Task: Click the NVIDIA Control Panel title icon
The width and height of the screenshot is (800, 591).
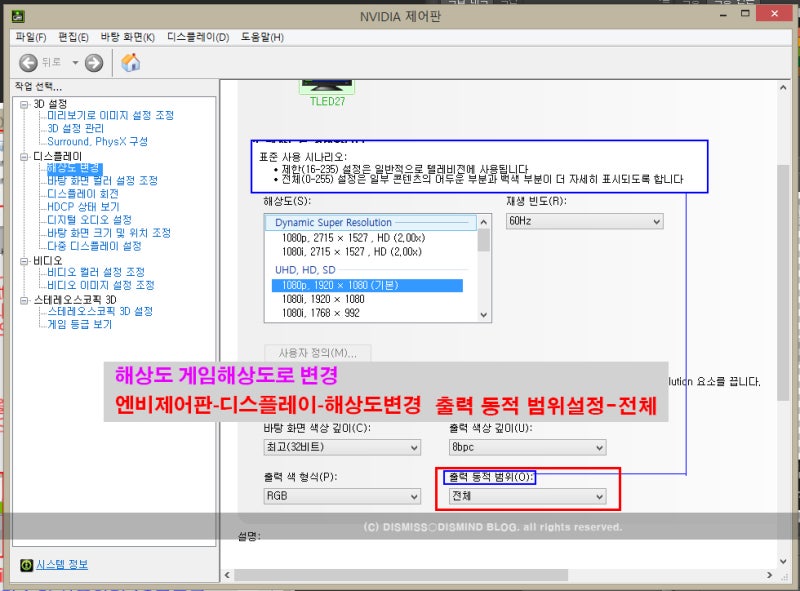Action: pyautogui.click(x=18, y=16)
